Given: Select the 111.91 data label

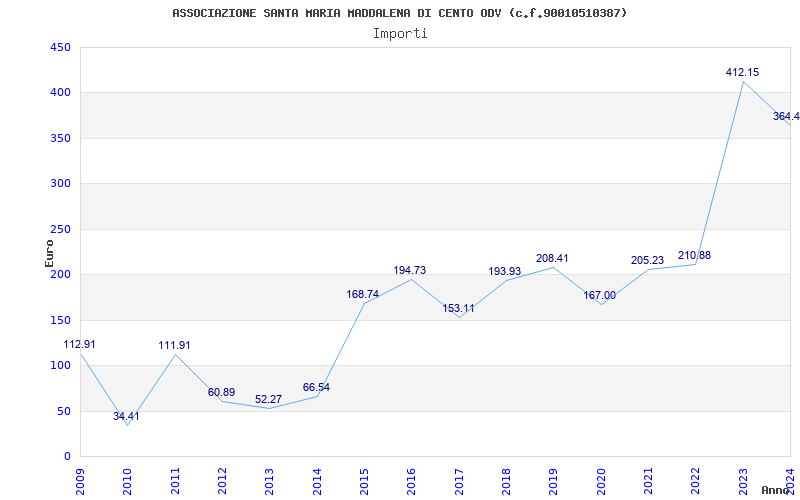Looking at the screenshot, I should coord(174,345).
